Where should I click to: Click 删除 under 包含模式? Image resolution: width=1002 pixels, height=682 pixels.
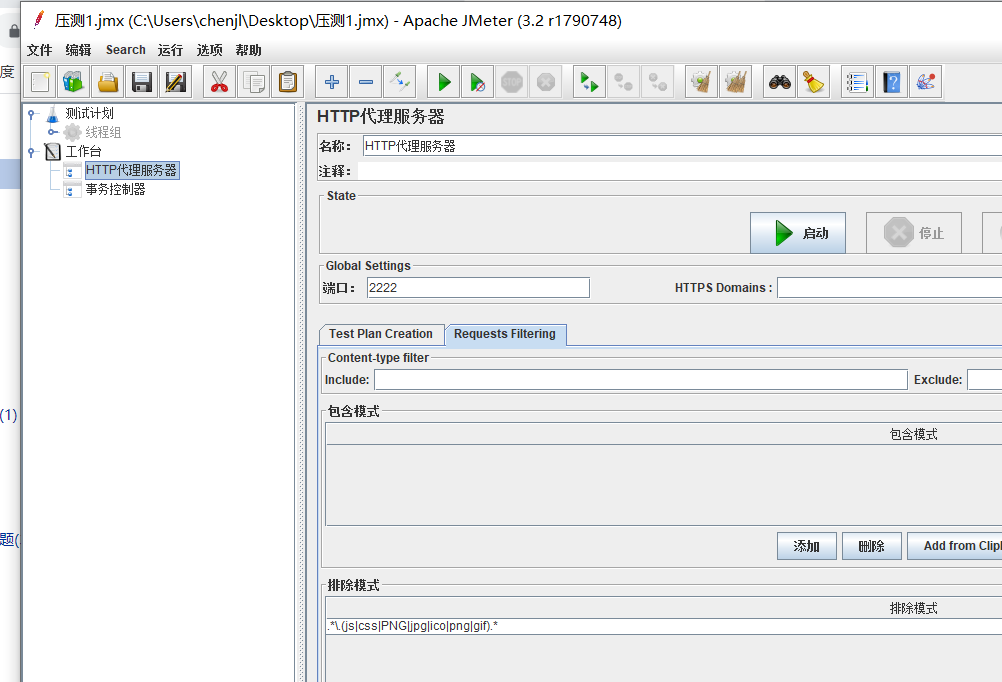pos(872,546)
